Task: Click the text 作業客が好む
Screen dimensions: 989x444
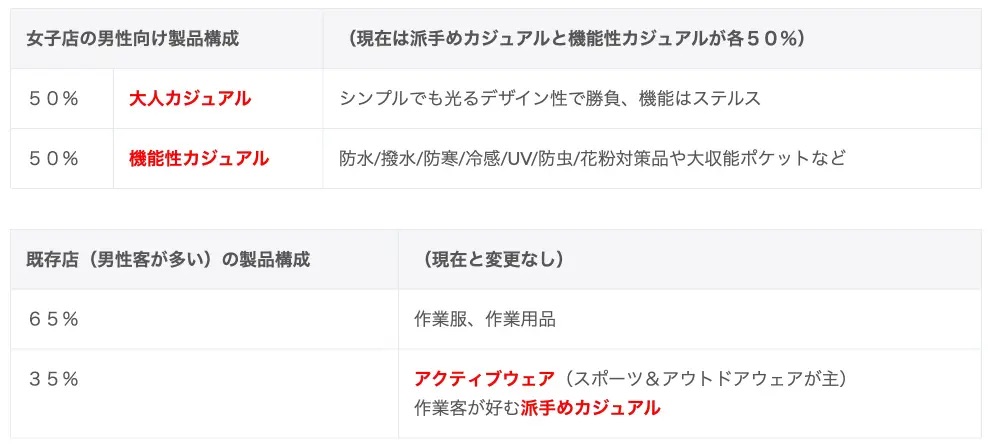Action: [x=467, y=408]
